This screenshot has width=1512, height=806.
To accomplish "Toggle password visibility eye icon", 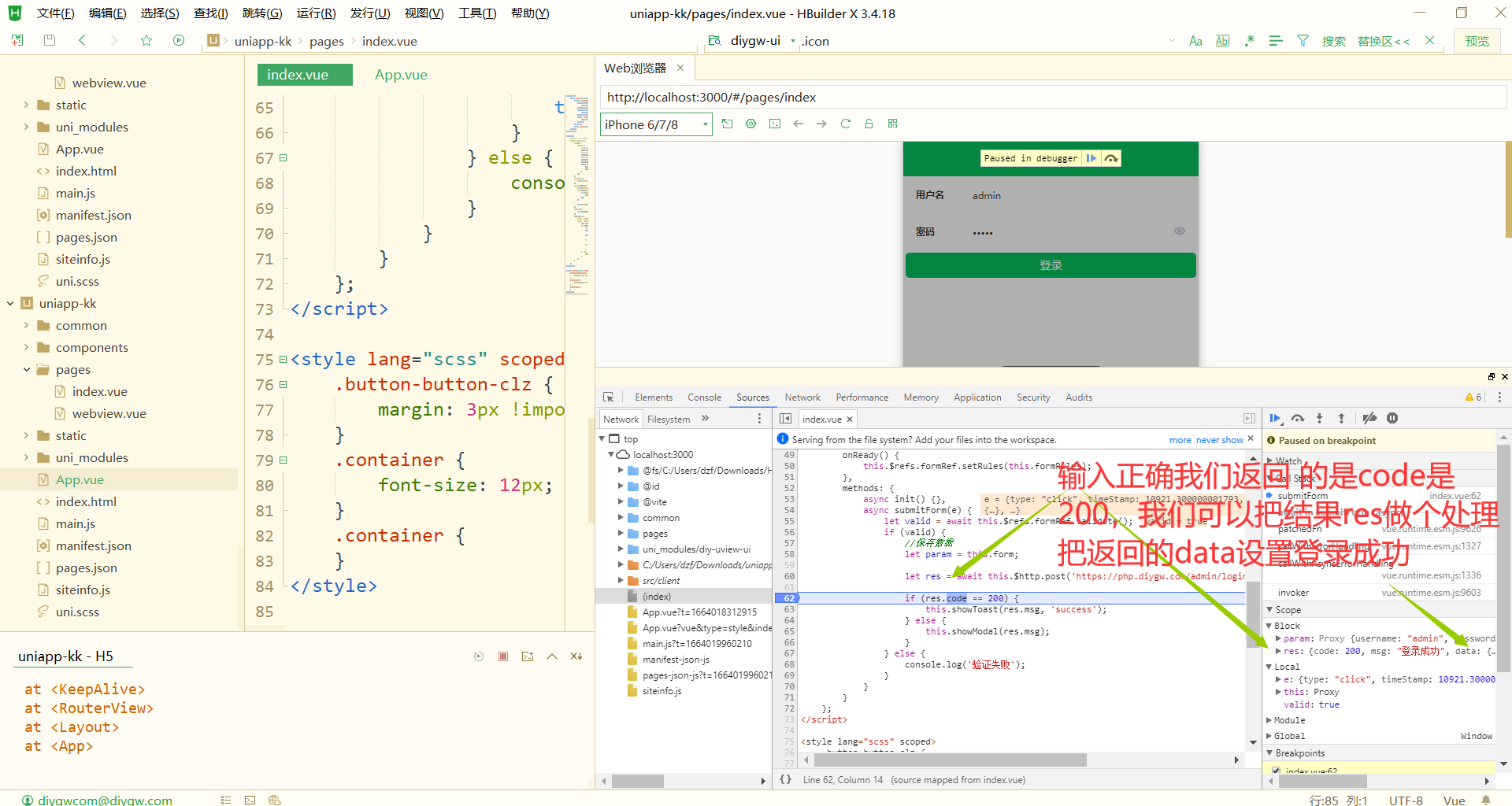I will click(1179, 231).
